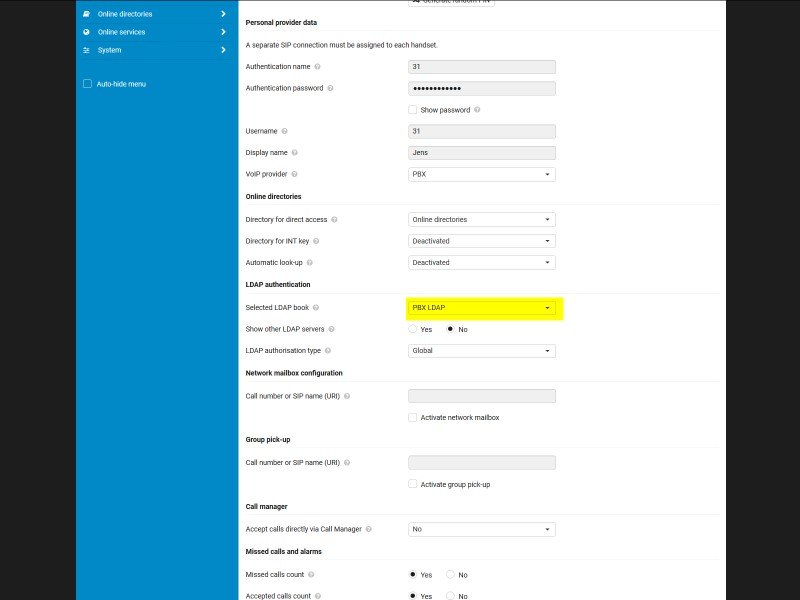This screenshot has width=800, height=600.
Task: Click help icon next to Show password
Action: click(x=477, y=110)
